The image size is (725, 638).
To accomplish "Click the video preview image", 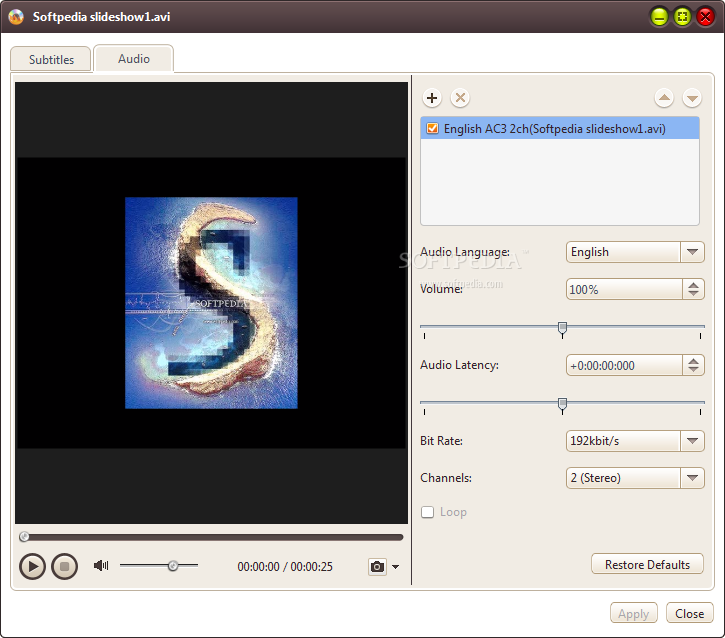I will (x=211, y=303).
